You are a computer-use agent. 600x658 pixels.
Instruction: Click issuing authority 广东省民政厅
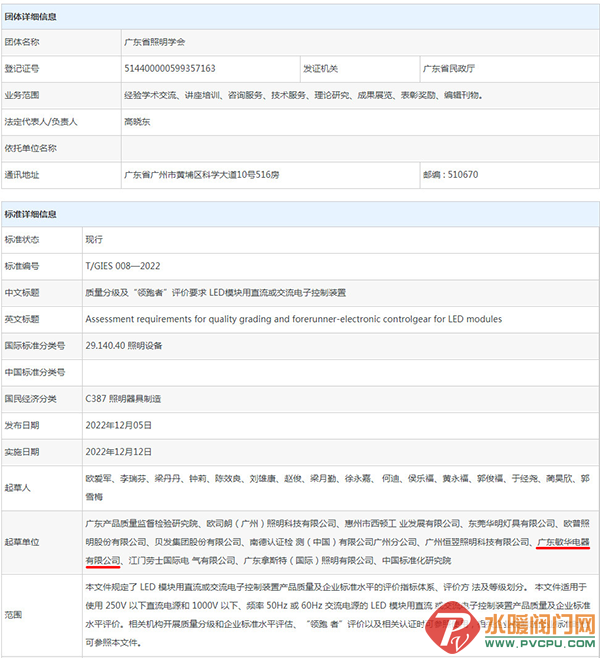tap(449, 68)
